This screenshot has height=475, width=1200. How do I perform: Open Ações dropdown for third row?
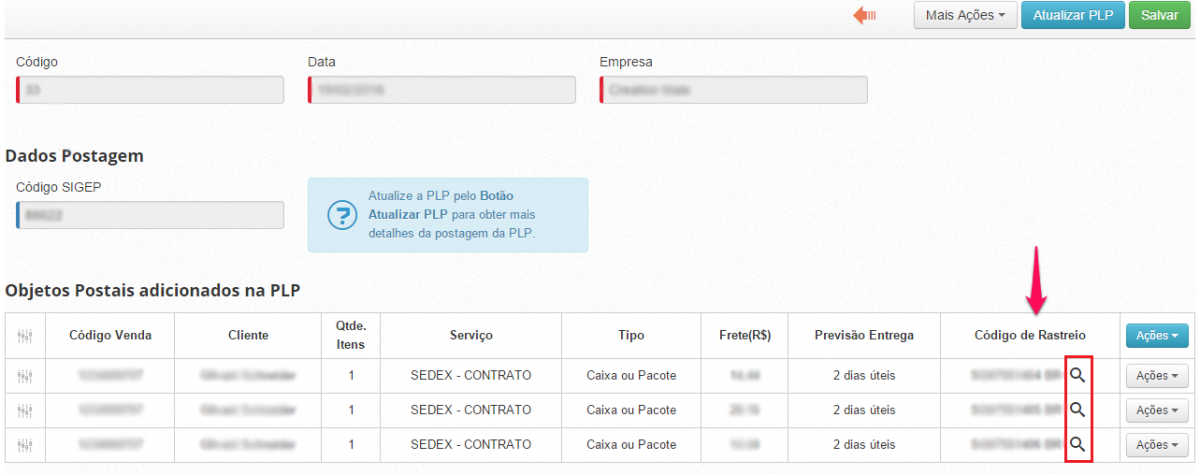coord(1157,444)
